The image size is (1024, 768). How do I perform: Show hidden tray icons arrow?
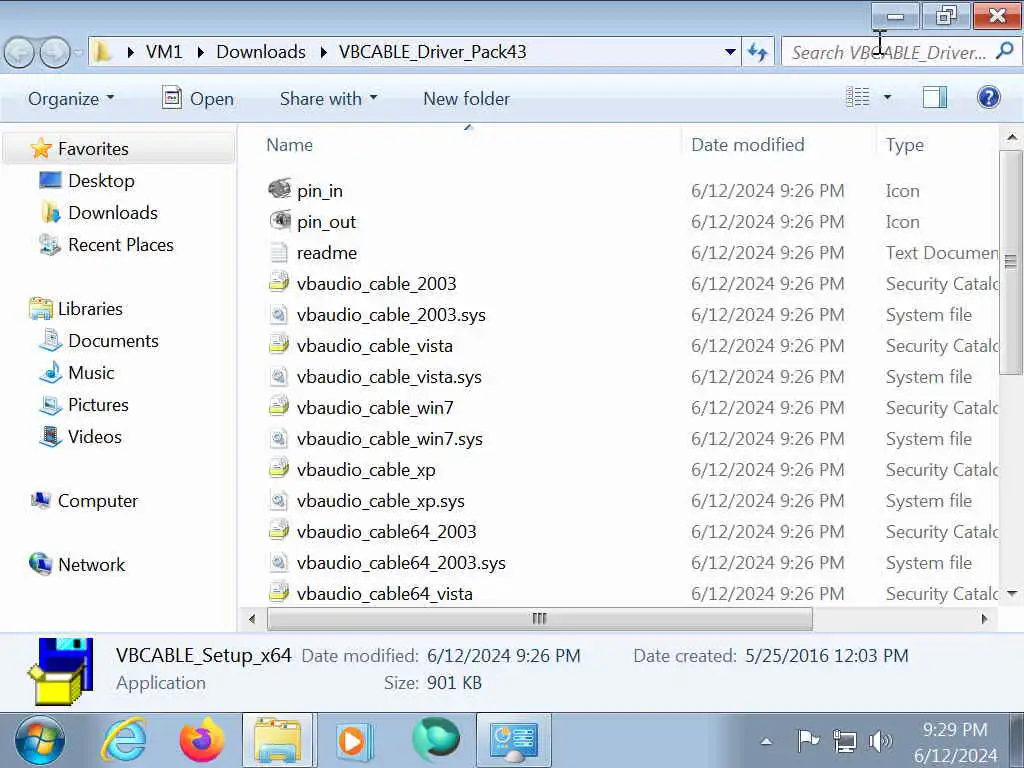[x=766, y=741]
